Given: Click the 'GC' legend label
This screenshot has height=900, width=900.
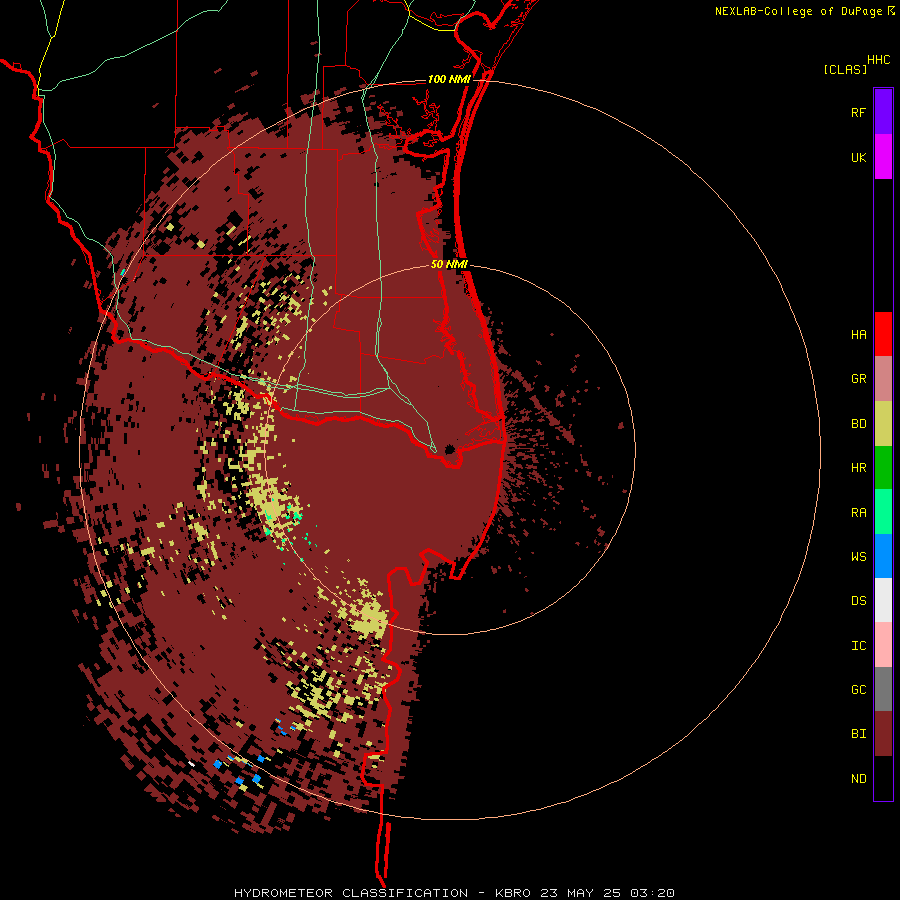Looking at the screenshot, I should pos(858,690).
